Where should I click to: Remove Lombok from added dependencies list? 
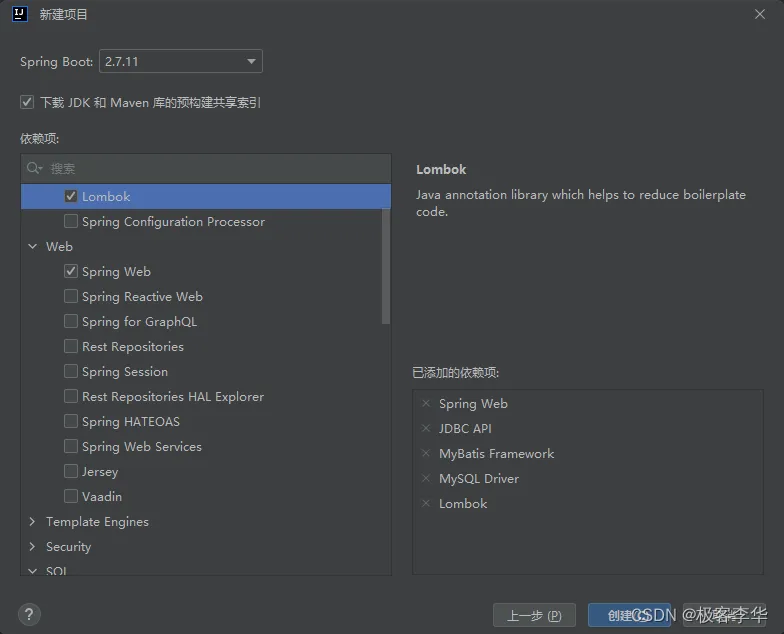[426, 504]
